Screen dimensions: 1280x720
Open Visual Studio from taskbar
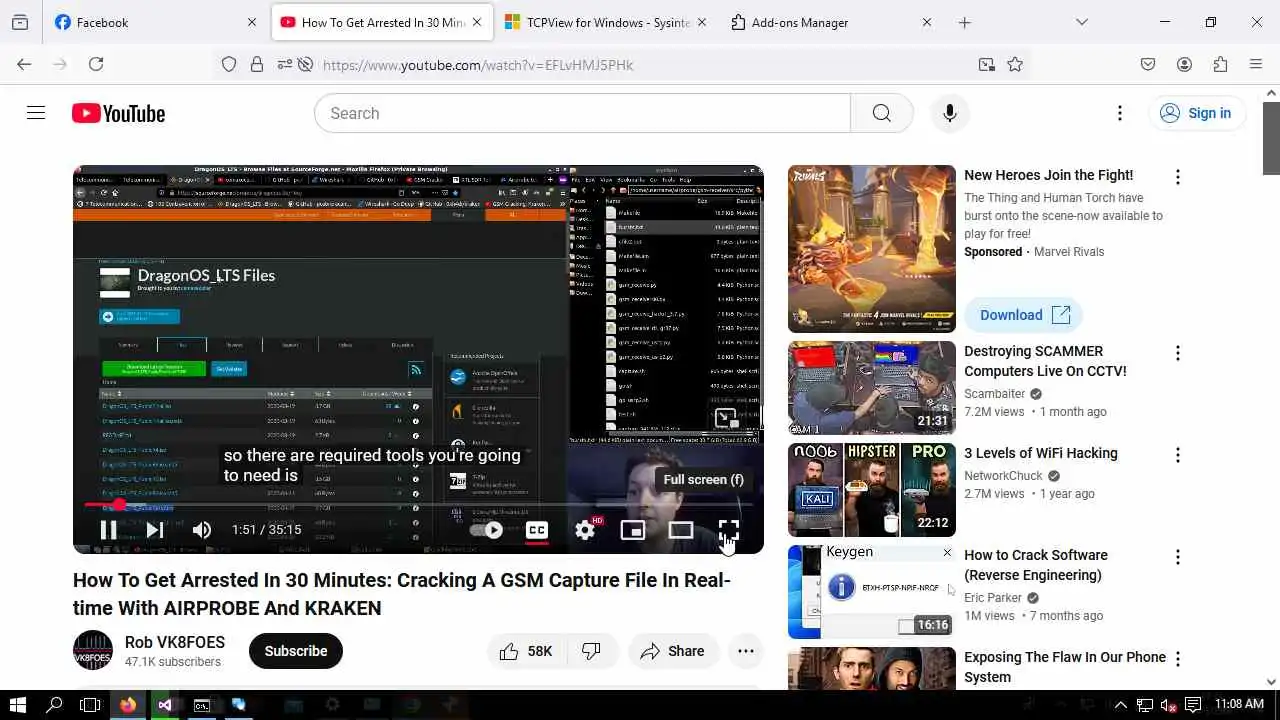pyautogui.click(x=165, y=705)
